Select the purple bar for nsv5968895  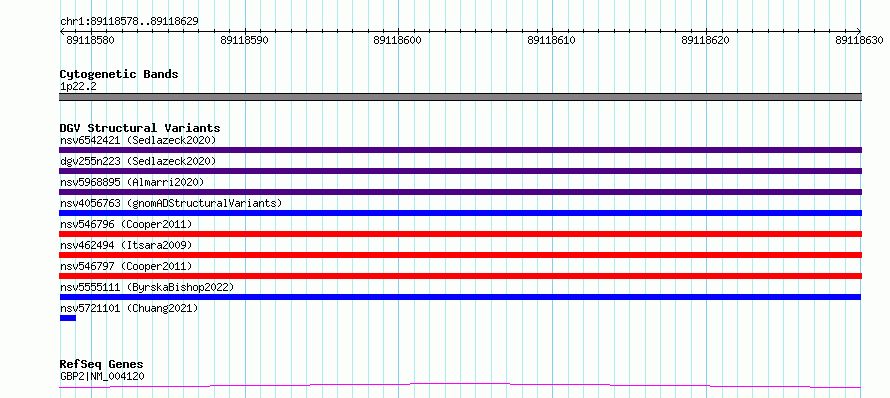pos(460,192)
